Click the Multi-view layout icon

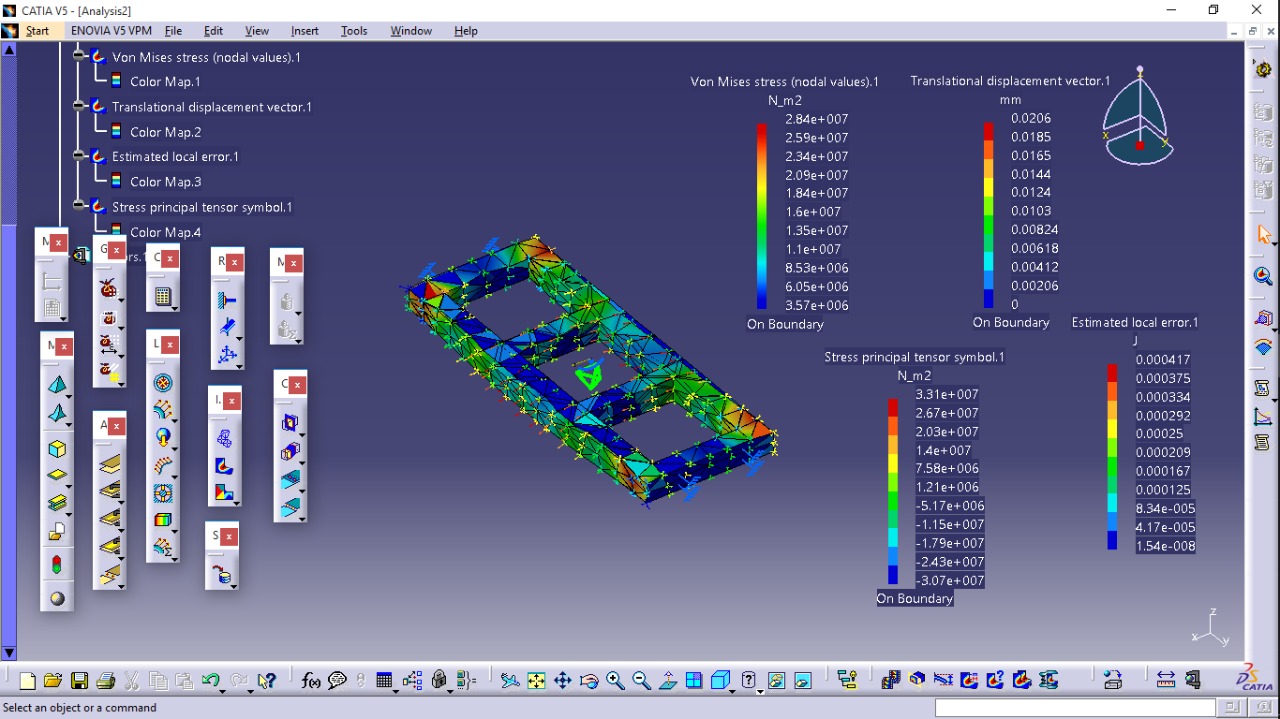(x=694, y=681)
